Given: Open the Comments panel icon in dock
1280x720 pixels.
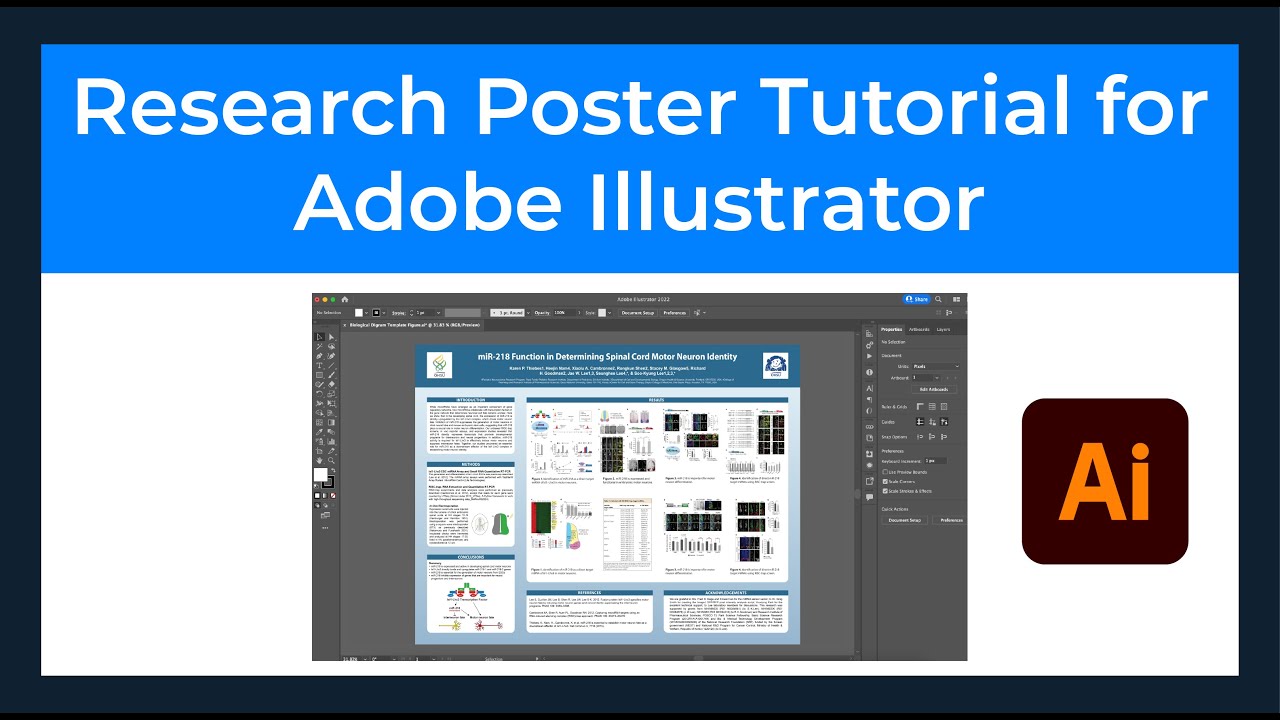Looking at the screenshot, I should (x=870, y=497).
